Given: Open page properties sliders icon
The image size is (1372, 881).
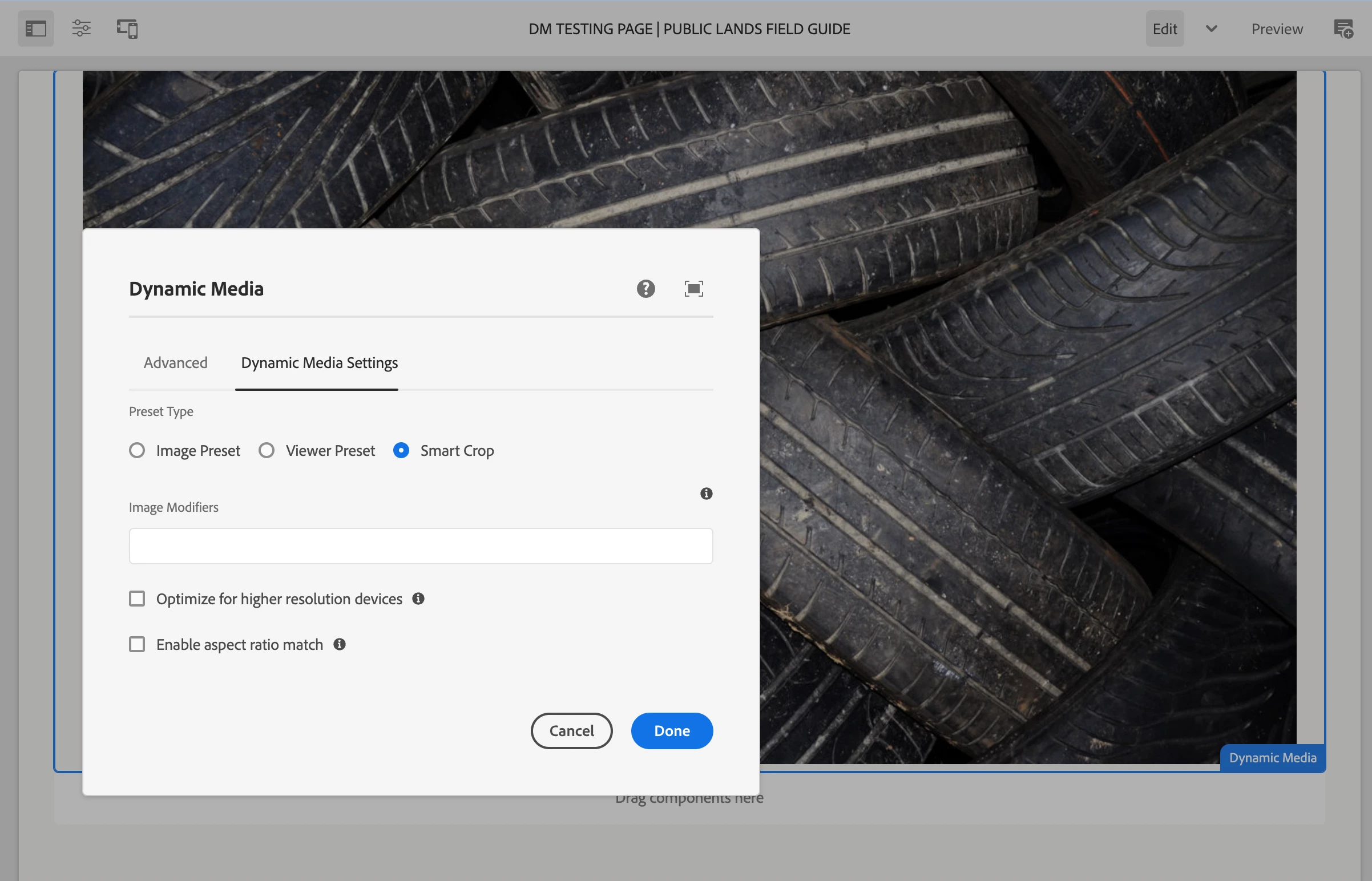Looking at the screenshot, I should click(81, 29).
